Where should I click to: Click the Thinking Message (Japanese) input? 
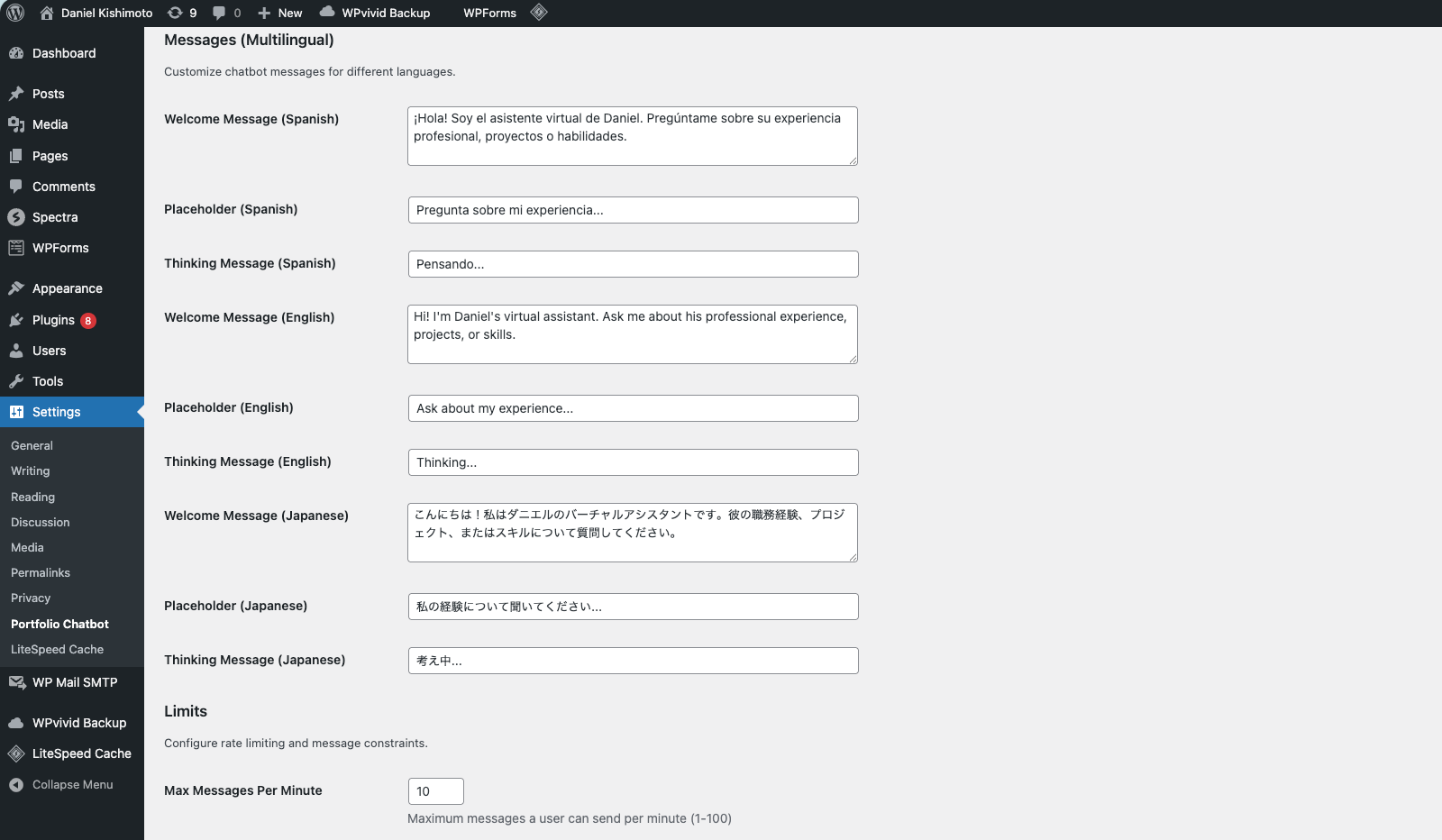pos(633,661)
